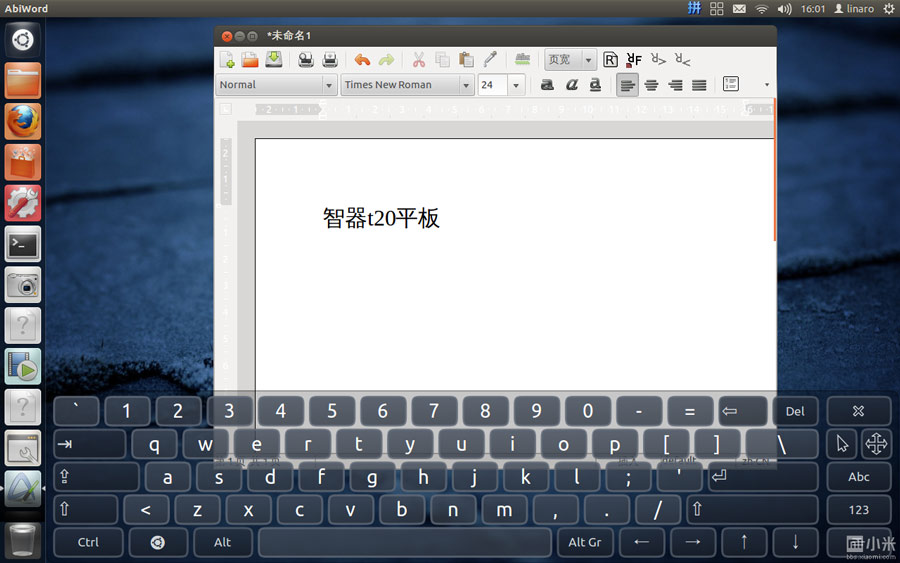
Task: Open the font size 24 dropdown
Action: 516,85
